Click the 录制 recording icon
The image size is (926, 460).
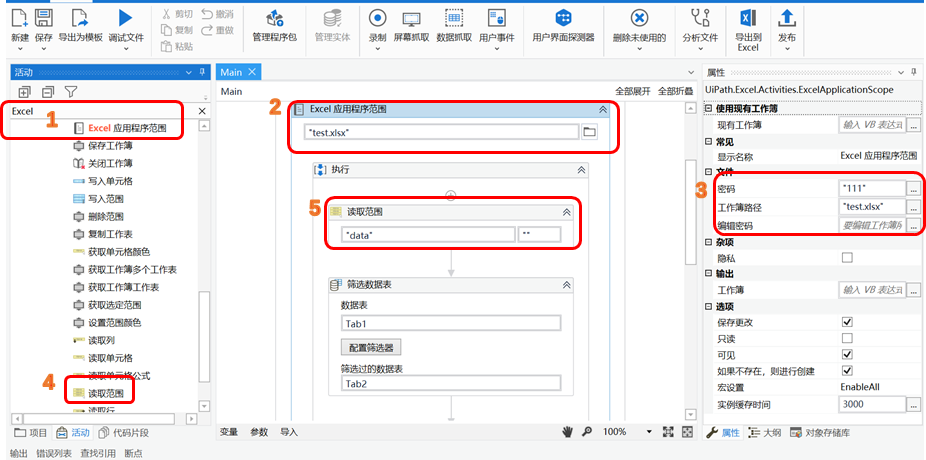point(377,18)
